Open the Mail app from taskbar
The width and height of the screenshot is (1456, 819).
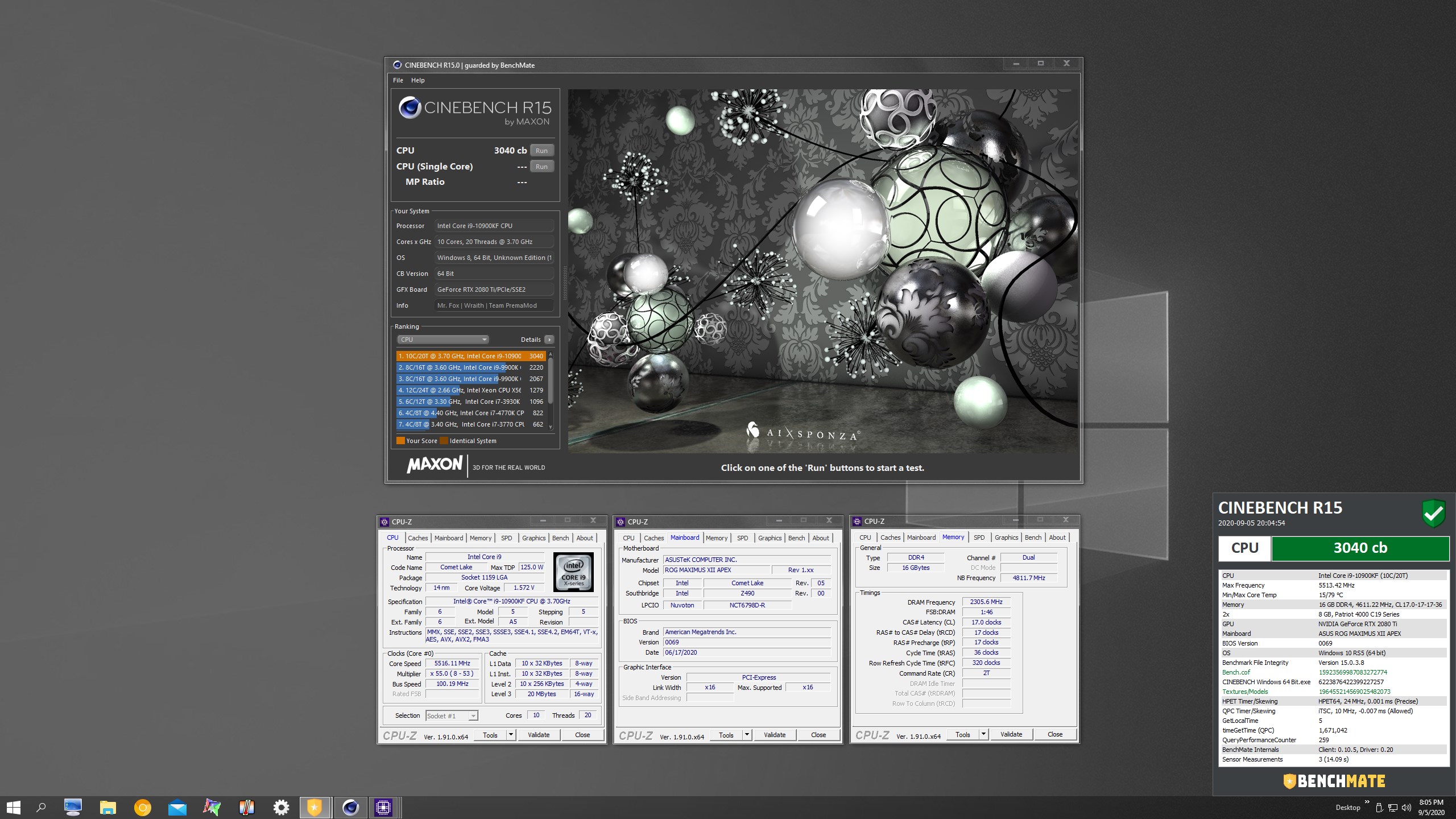point(177,807)
